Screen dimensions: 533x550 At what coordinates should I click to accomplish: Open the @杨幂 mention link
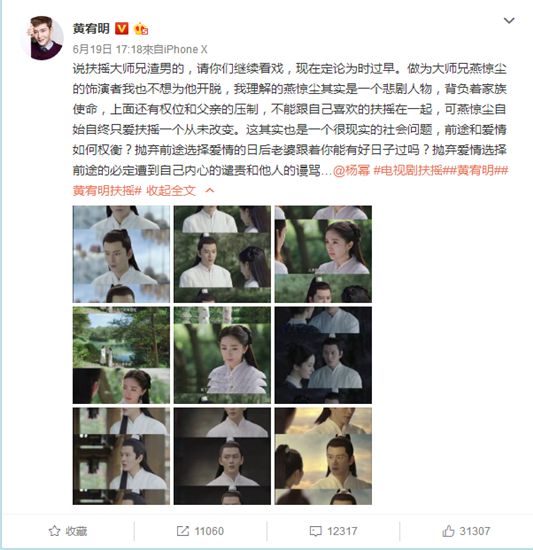(x=351, y=170)
